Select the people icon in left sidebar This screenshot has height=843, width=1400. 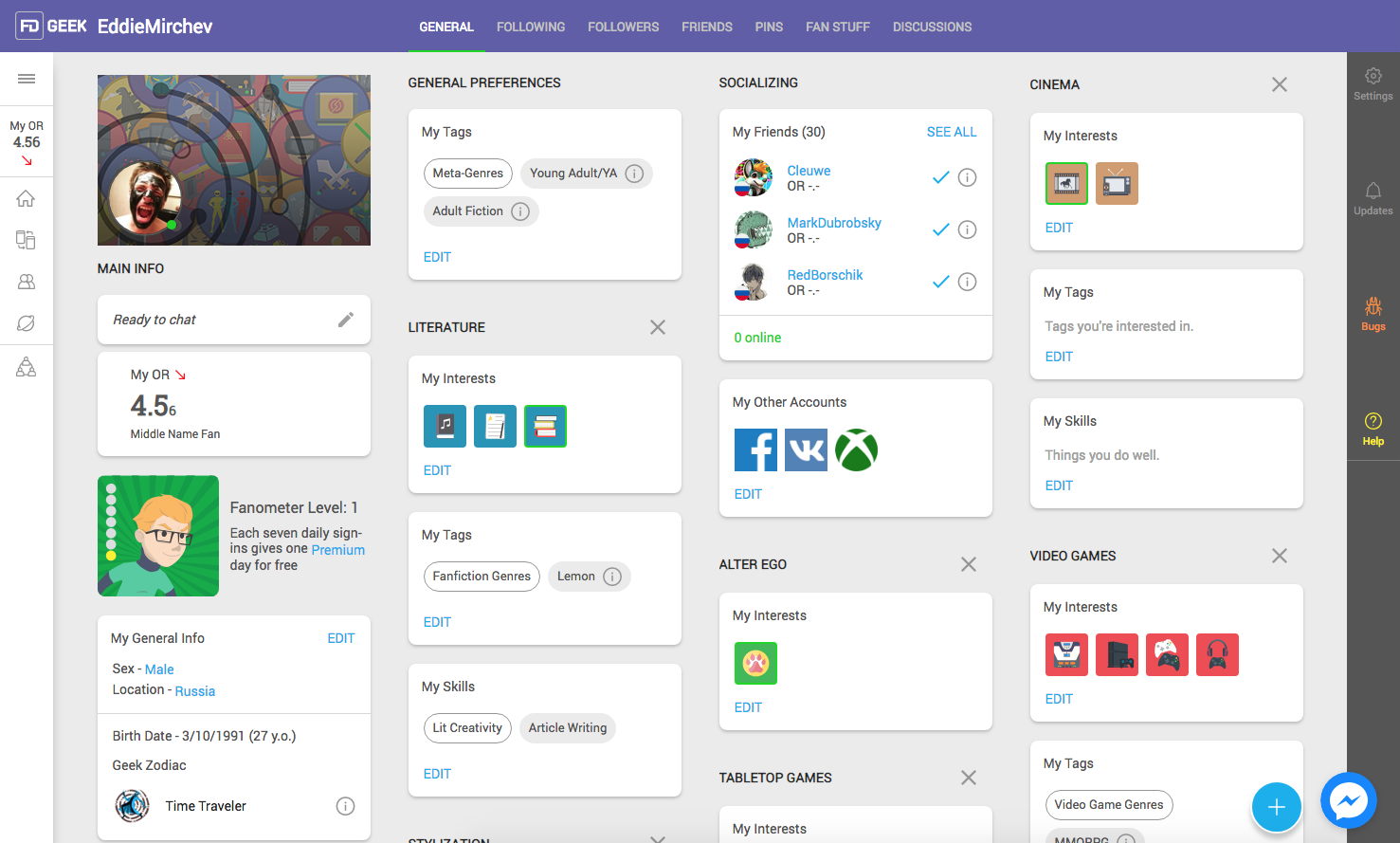27,282
